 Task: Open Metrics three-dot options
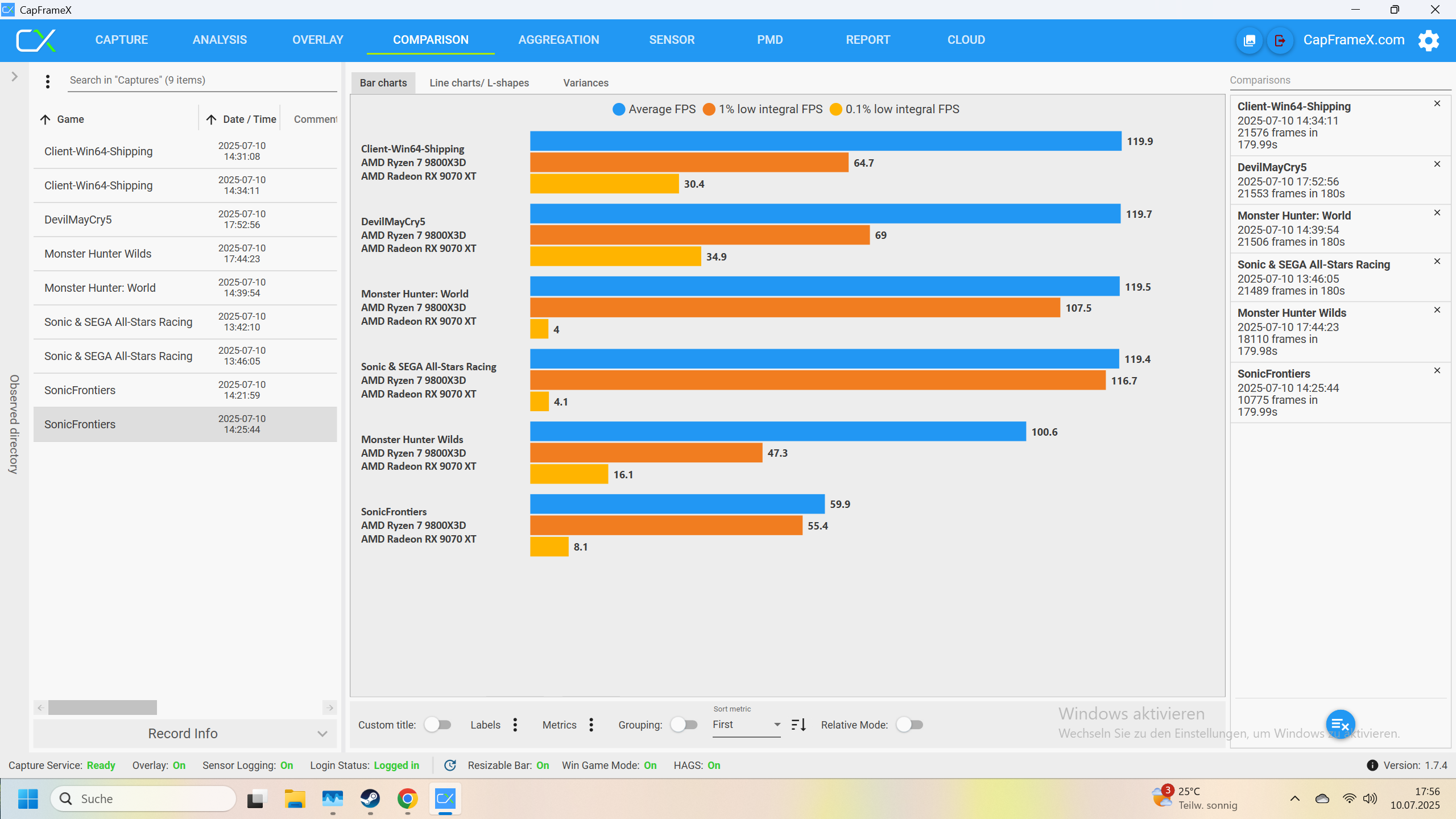click(x=591, y=725)
